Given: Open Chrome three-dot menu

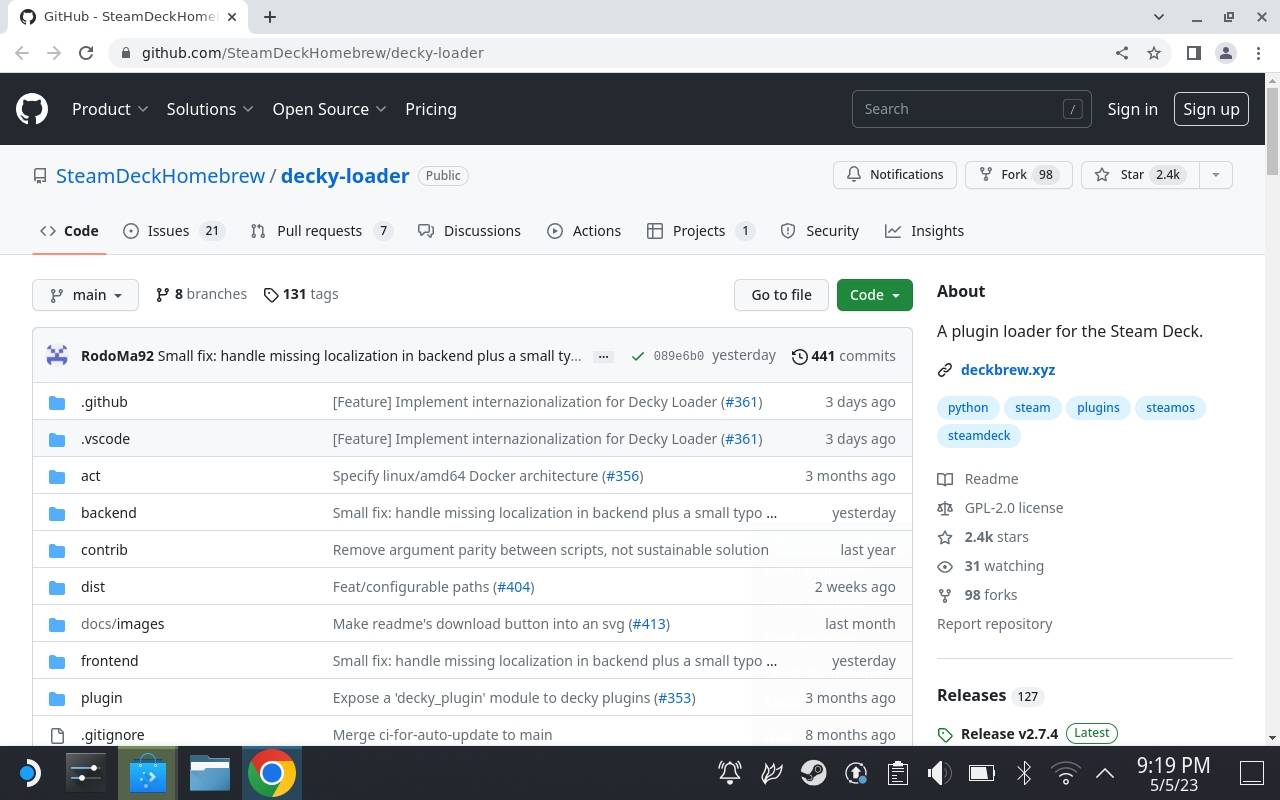Looking at the screenshot, I should [x=1257, y=53].
